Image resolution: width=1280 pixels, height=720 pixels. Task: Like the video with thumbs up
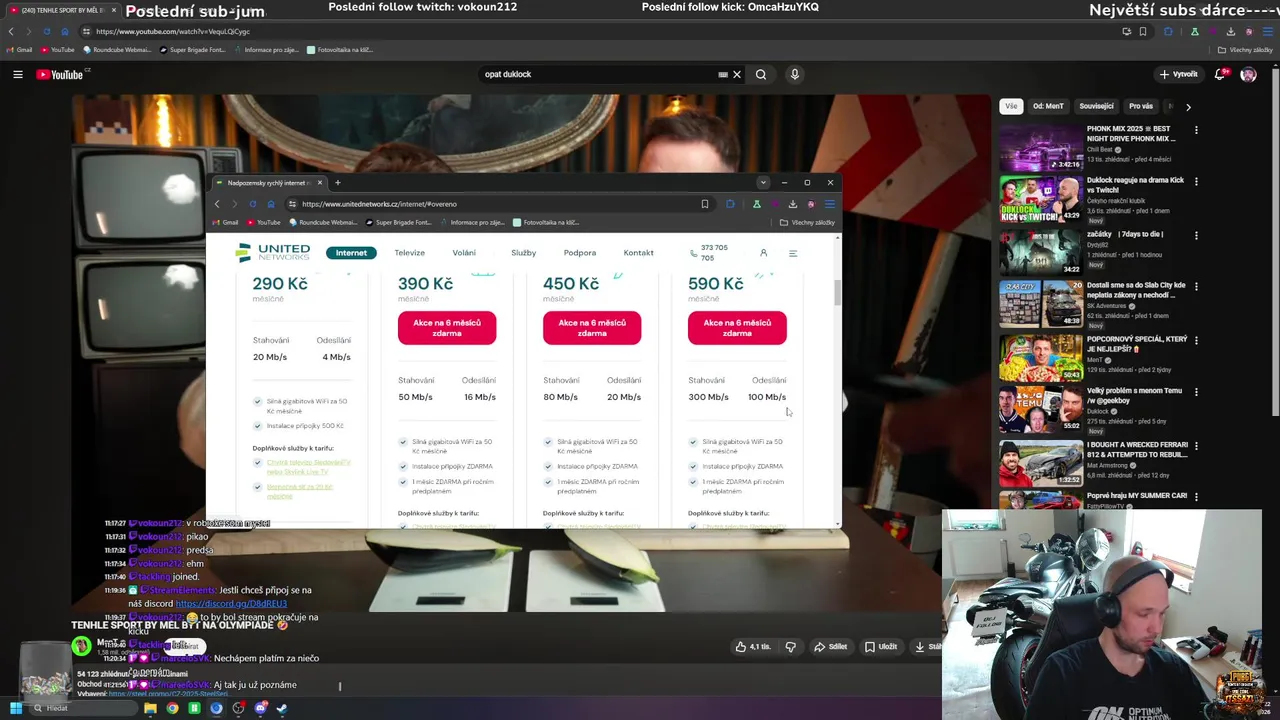753,646
